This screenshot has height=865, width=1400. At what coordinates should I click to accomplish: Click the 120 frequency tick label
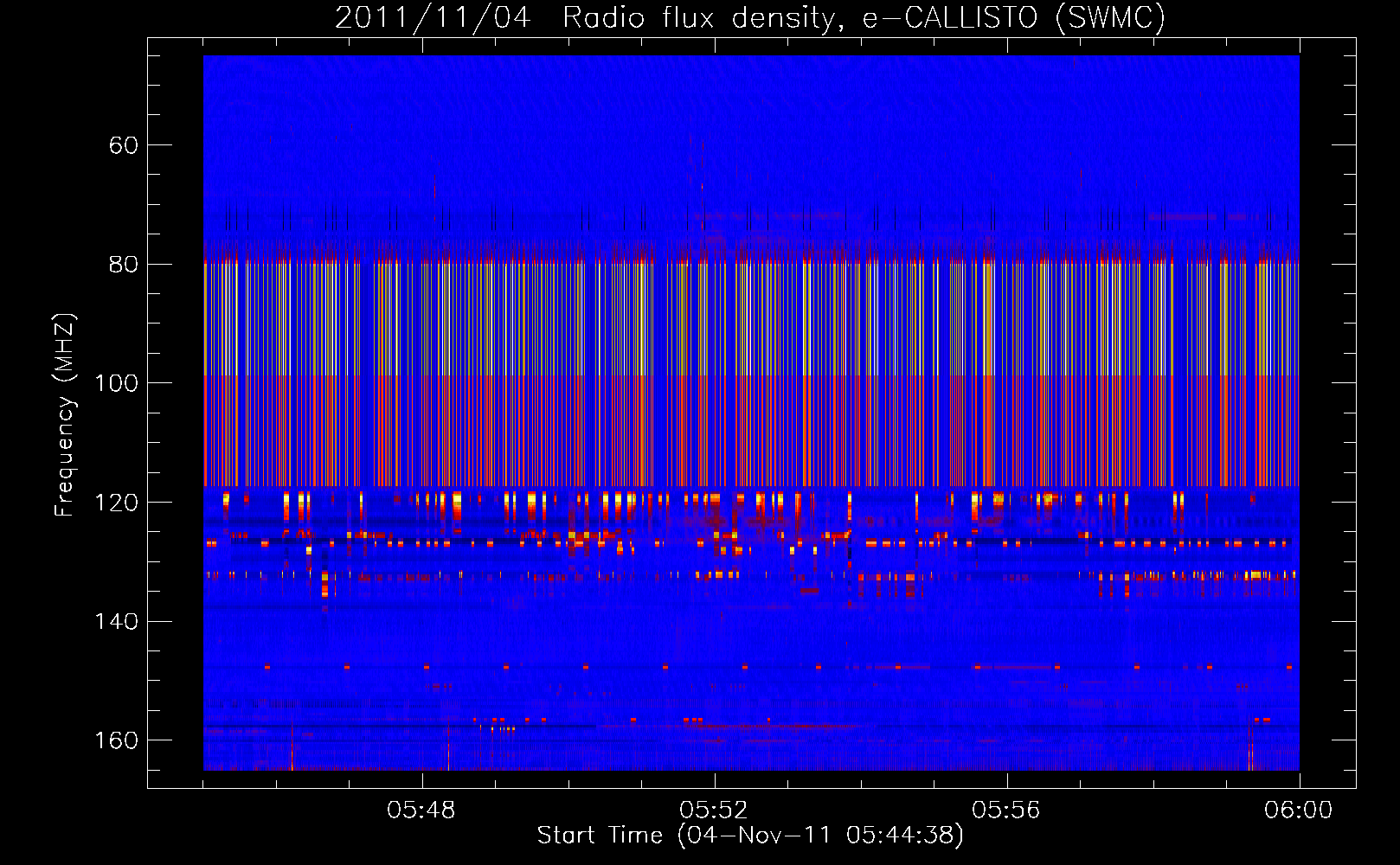[x=117, y=503]
